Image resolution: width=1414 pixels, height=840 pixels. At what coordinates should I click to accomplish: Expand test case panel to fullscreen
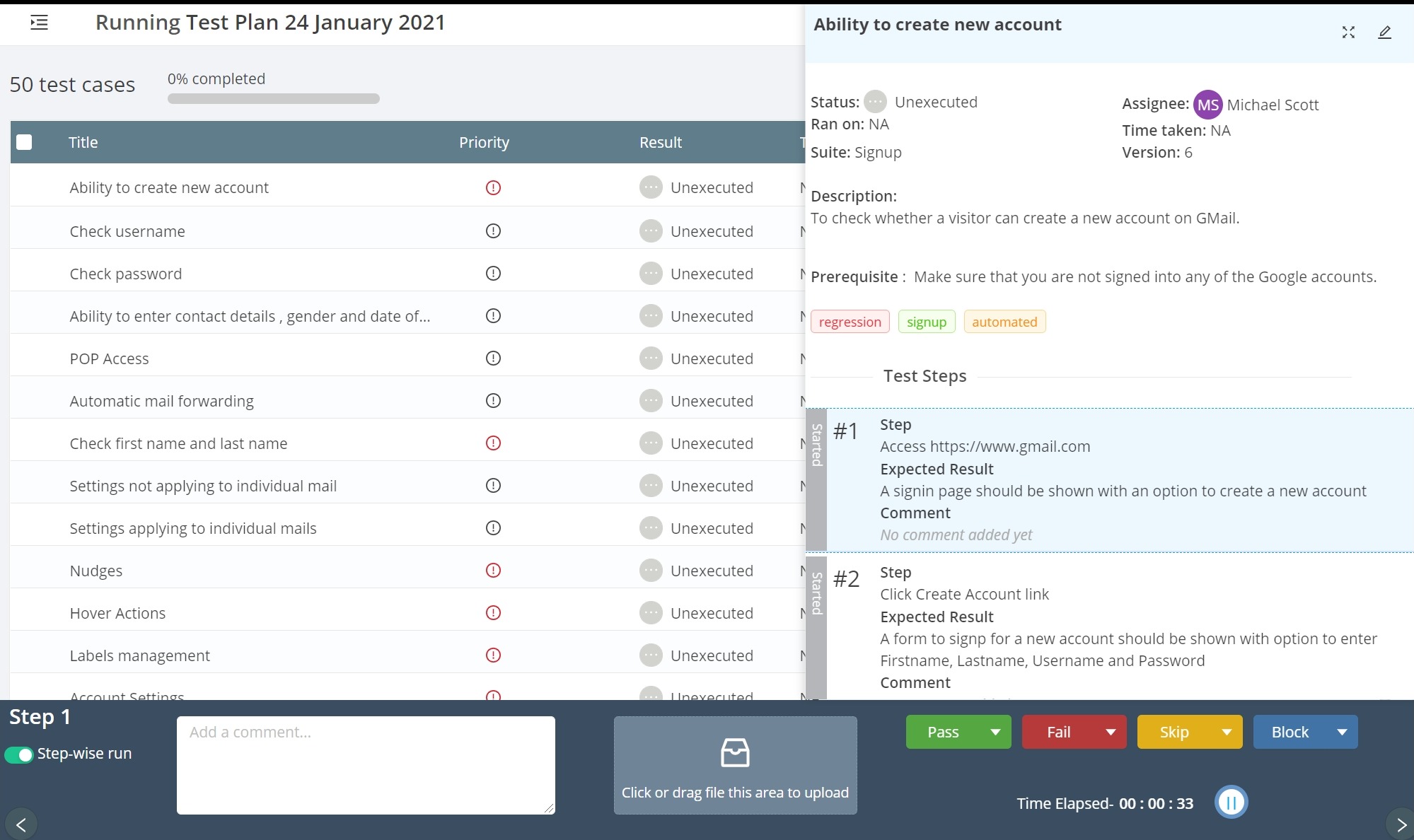click(x=1348, y=32)
